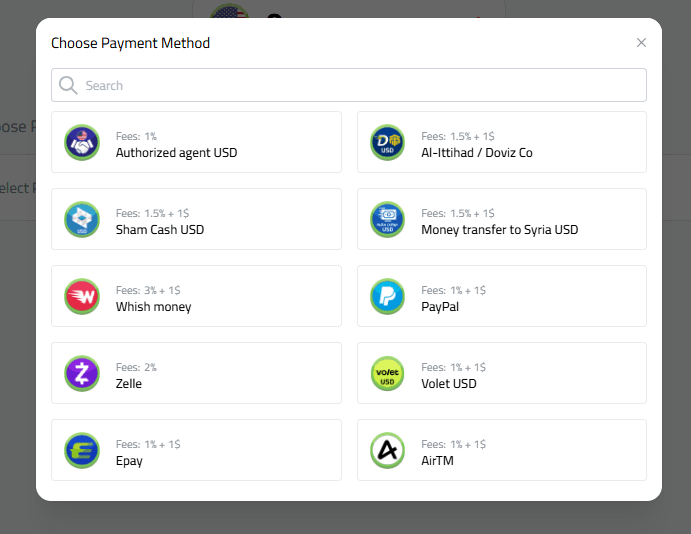The image size is (691, 534).
Task: Pick the AirTM label text
Action: tap(437, 461)
